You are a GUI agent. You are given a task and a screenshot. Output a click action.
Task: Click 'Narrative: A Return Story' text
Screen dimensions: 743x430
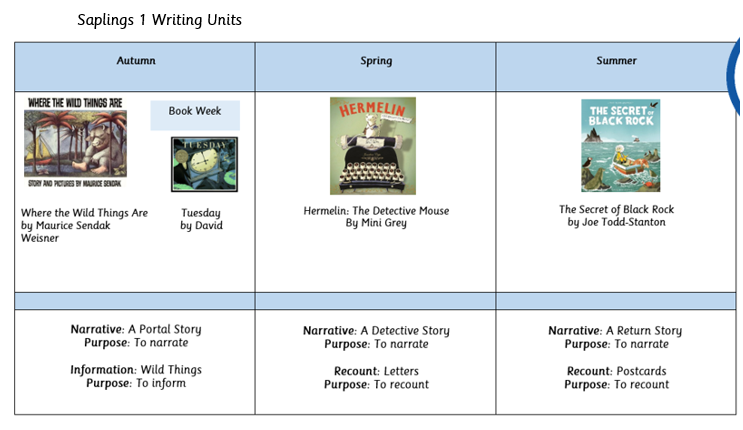click(615, 331)
